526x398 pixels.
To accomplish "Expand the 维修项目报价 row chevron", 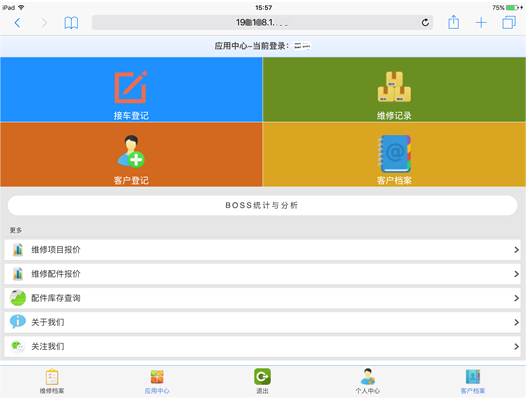I will [x=516, y=250].
